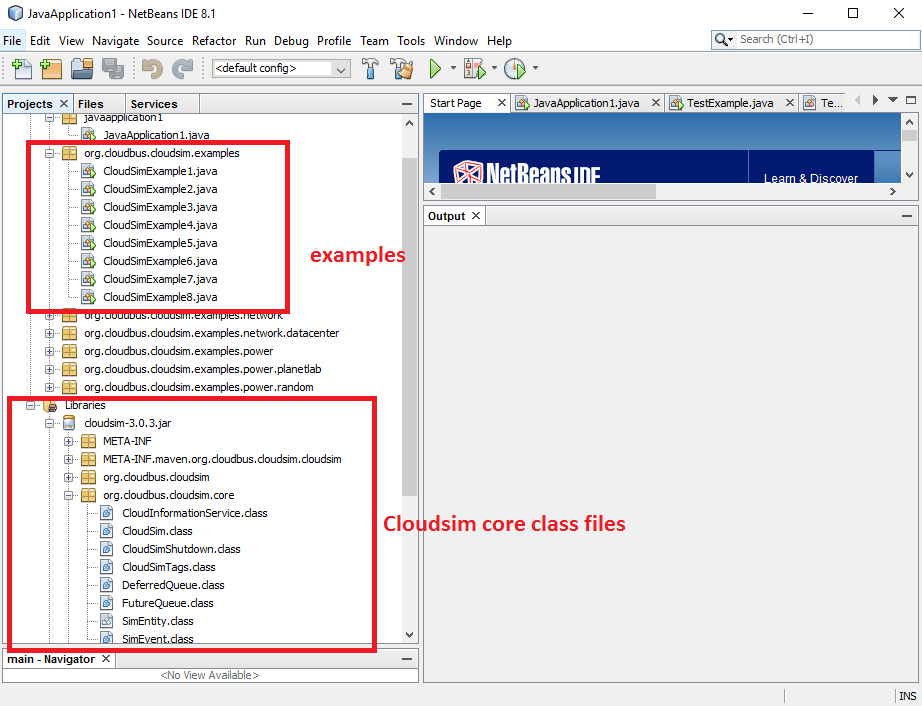Select the org.cloudbus.cloudsim.examples.power package
The height and width of the screenshot is (706, 922).
(179, 352)
